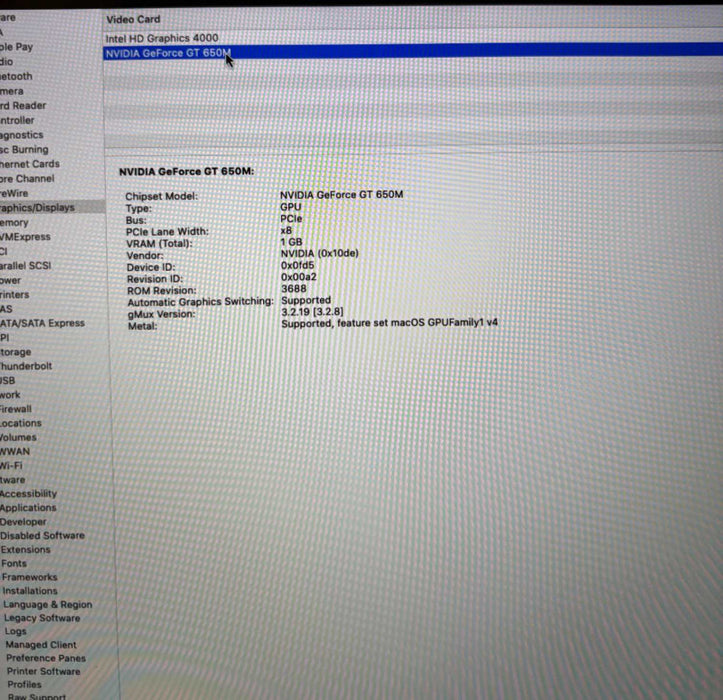Click Automatic Graphics Switching value Supported
723x700 pixels.
[306, 300]
